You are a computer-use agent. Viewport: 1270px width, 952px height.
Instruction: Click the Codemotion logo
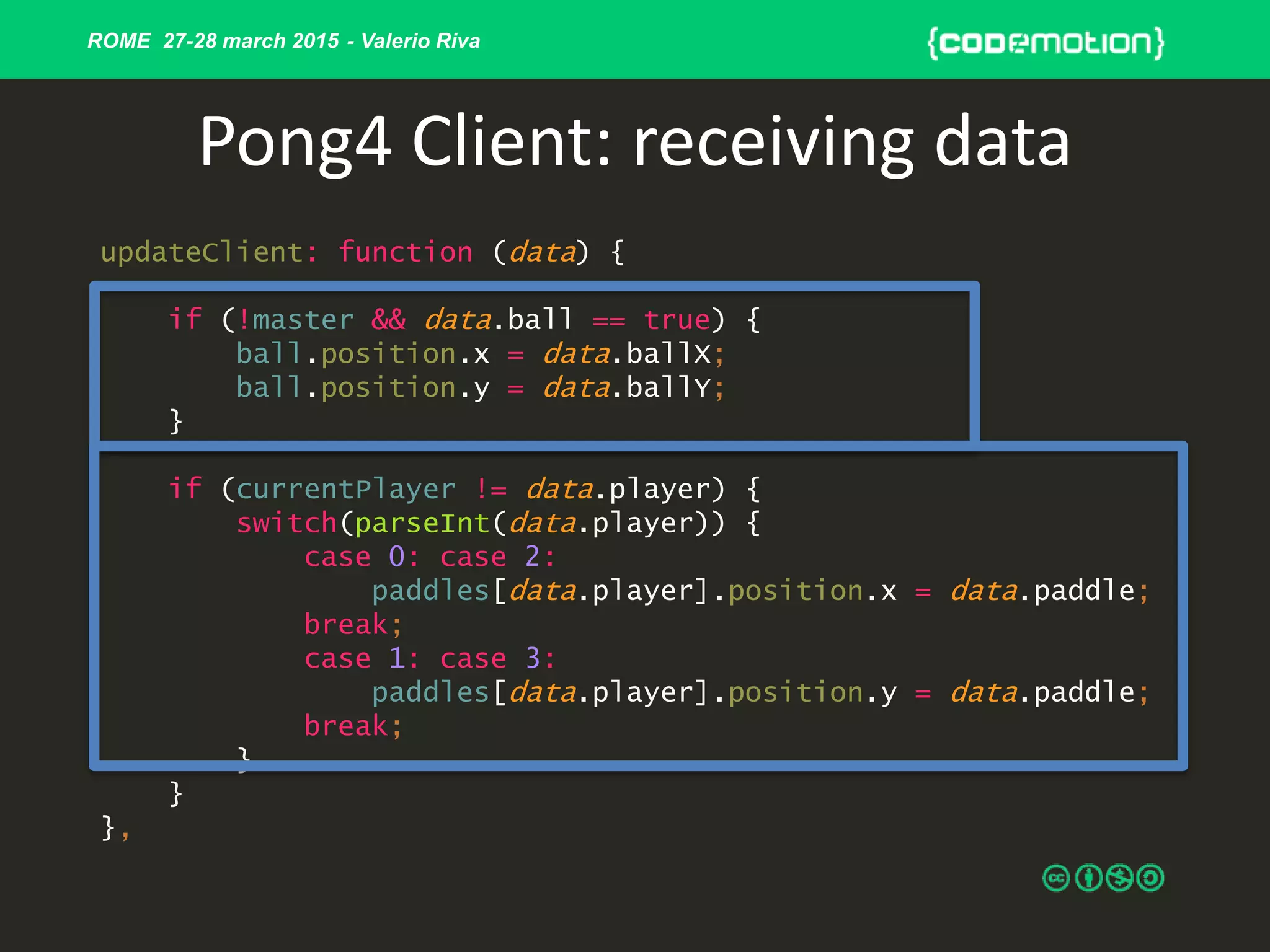click(x=1046, y=42)
